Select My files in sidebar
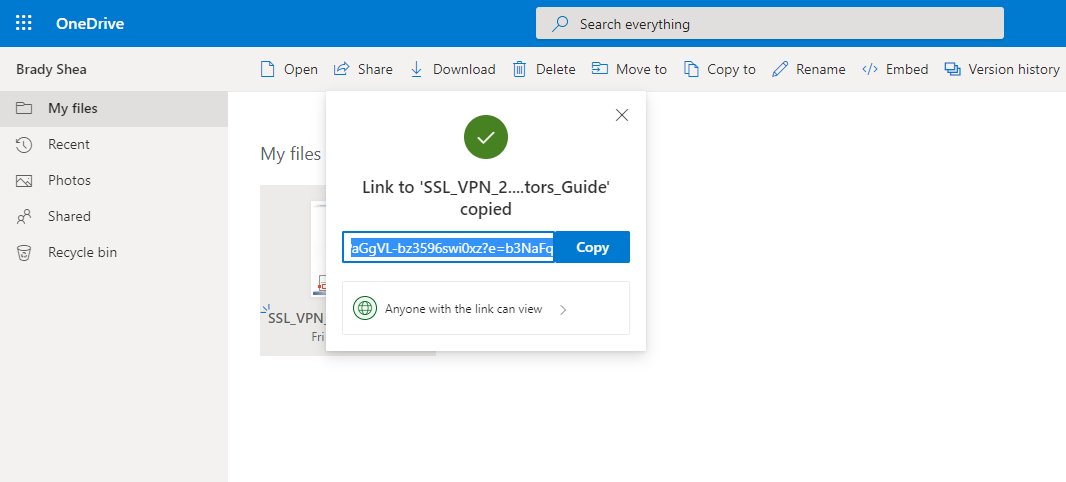1066x482 pixels. [72, 108]
